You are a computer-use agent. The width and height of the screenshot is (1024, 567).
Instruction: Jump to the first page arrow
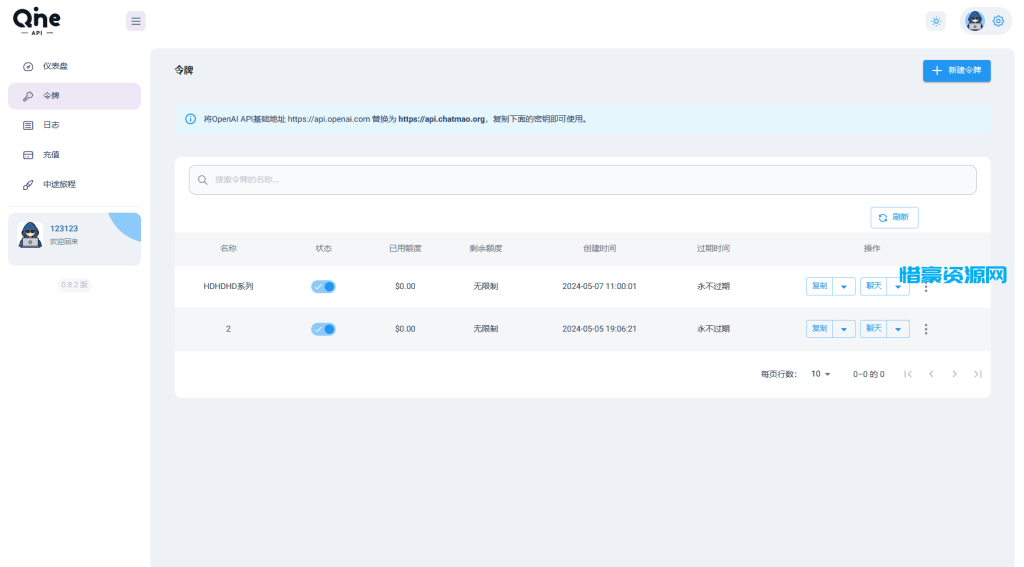tap(908, 374)
